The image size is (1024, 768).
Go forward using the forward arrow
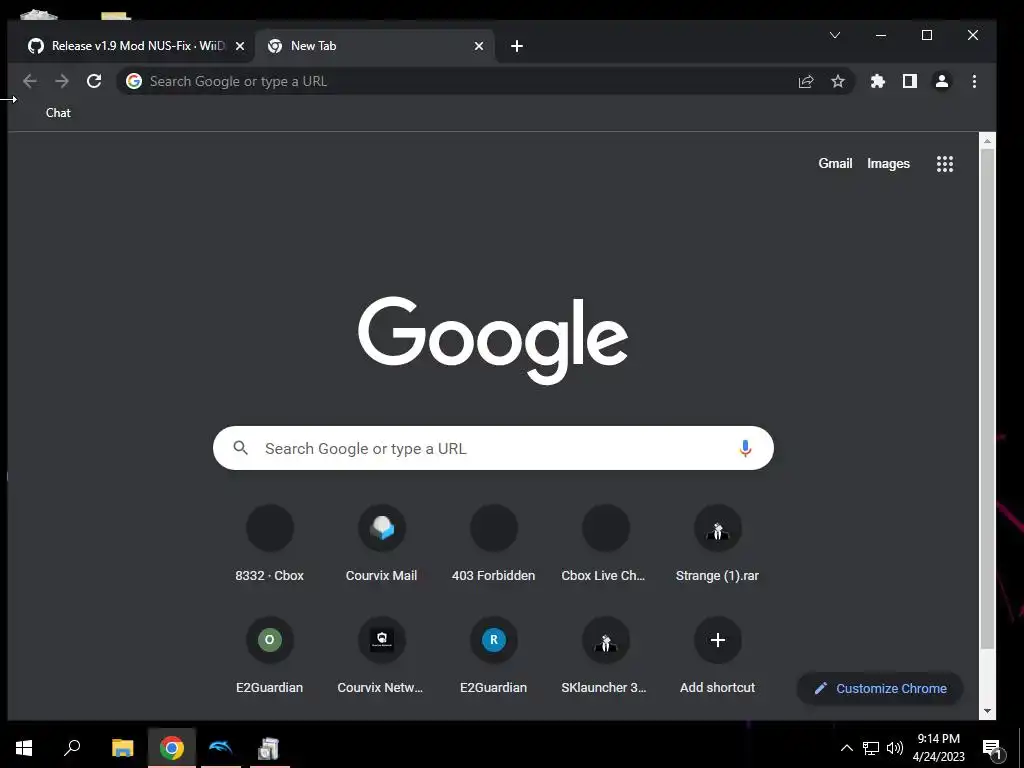(61, 81)
